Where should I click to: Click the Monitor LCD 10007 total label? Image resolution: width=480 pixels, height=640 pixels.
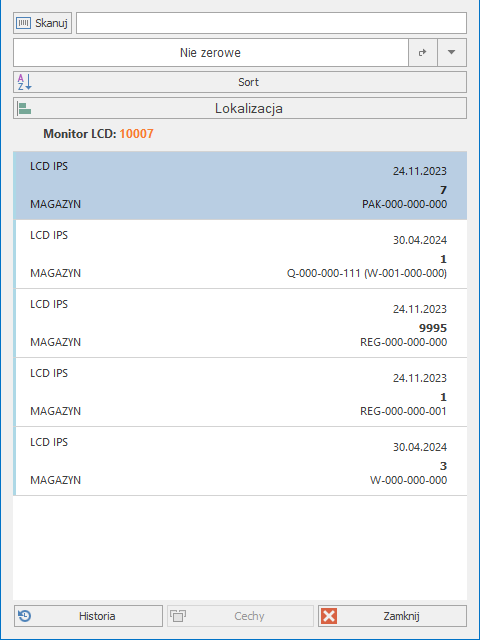pyautogui.click(x=98, y=134)
